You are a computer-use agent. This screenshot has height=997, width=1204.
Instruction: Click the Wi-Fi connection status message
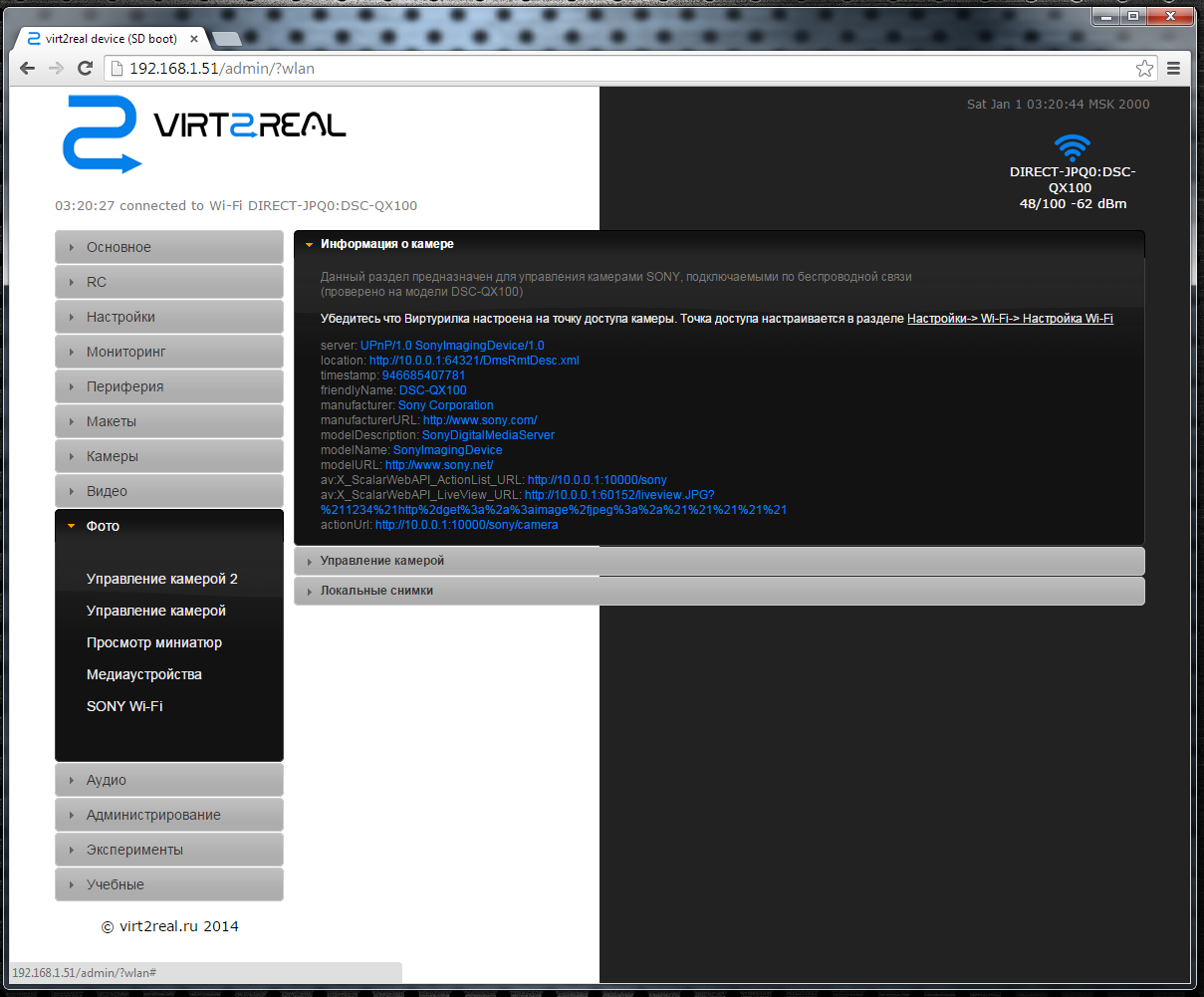coord(236,206)
